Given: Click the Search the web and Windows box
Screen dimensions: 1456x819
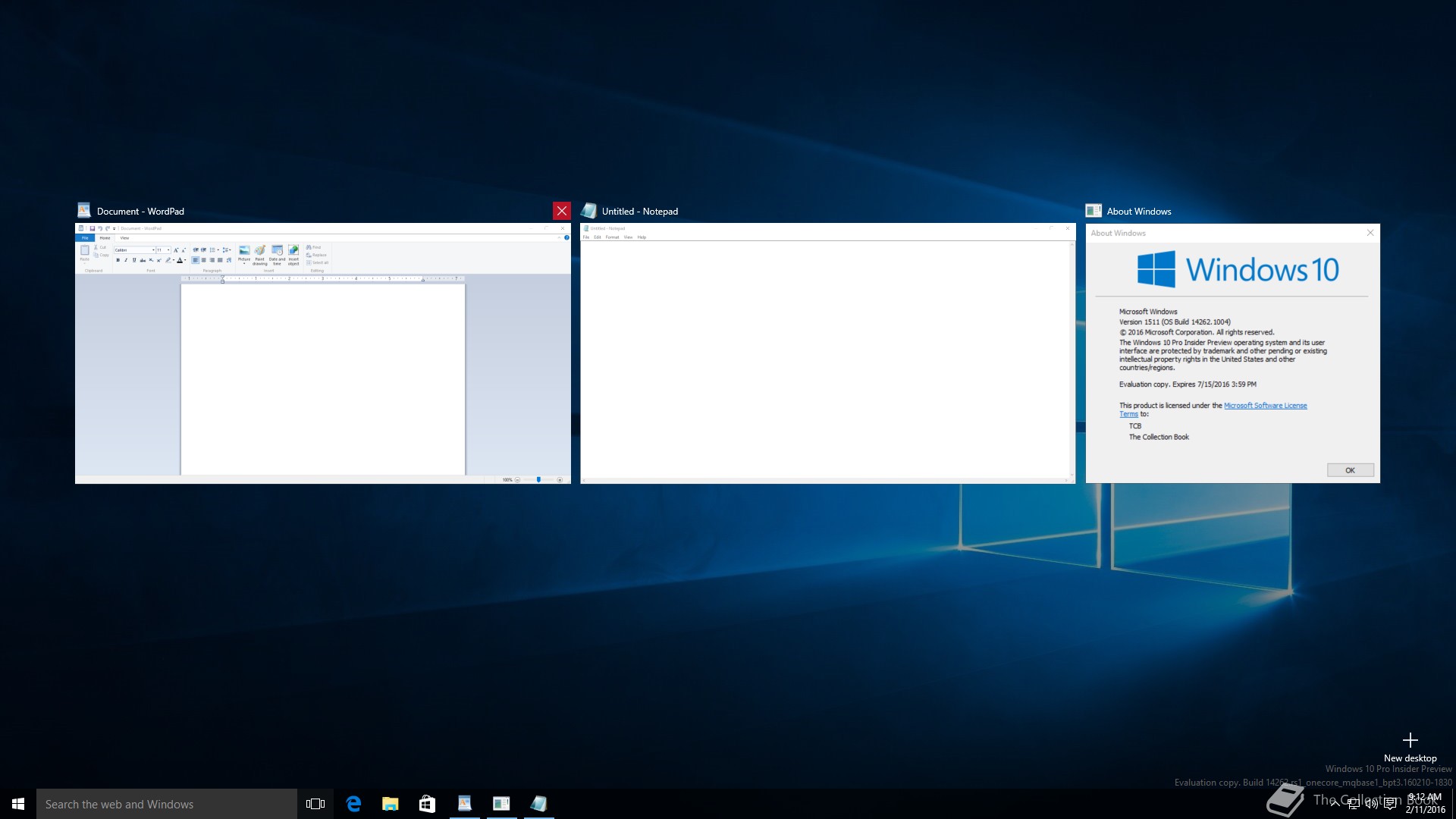Looking at the screenshot, I should (x=167, y=804).
